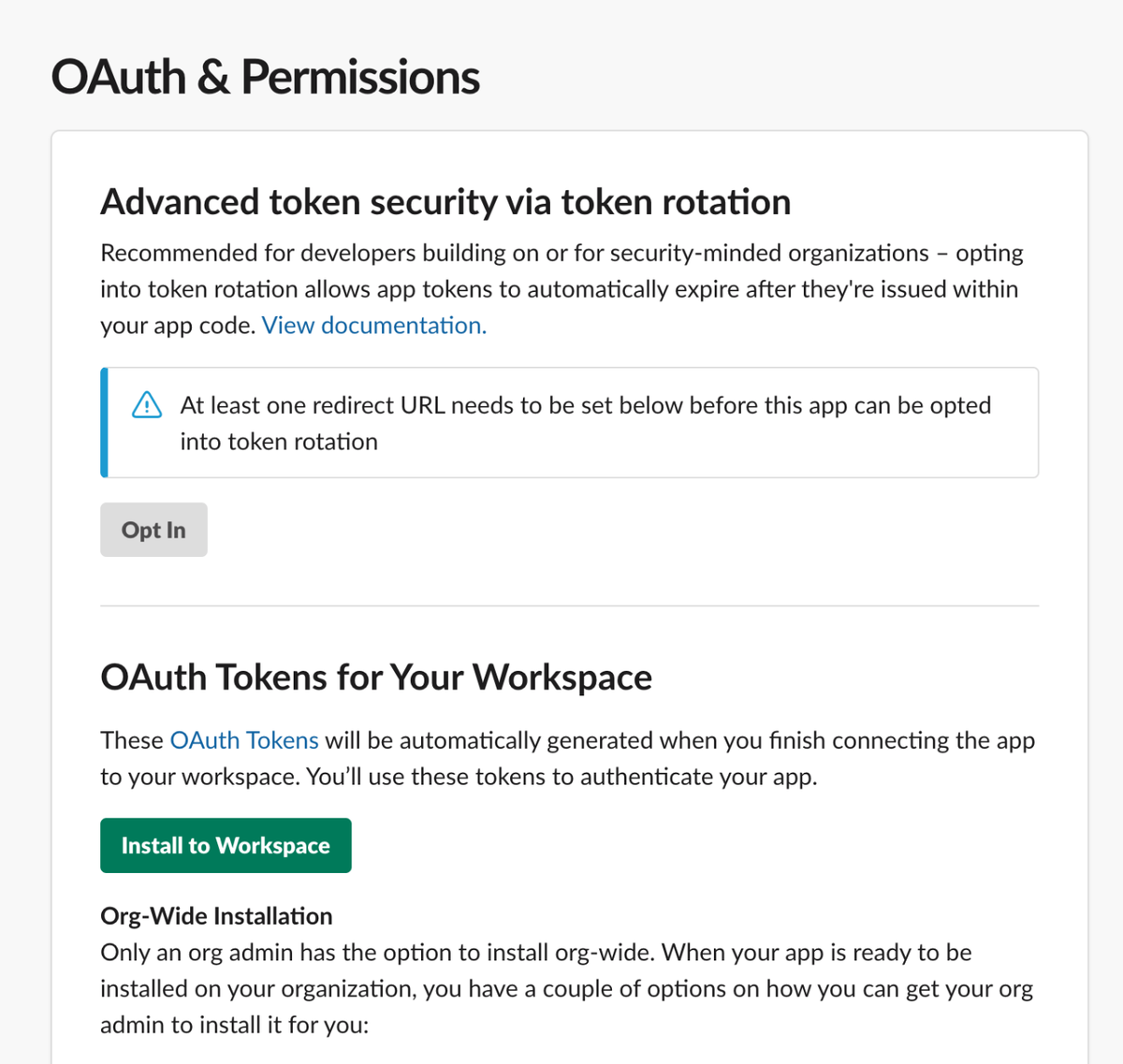The width and height of the screenshot is (1123, 1064).
Task: Click the Org-Wide Installation subheading
Action: (216, 916)
